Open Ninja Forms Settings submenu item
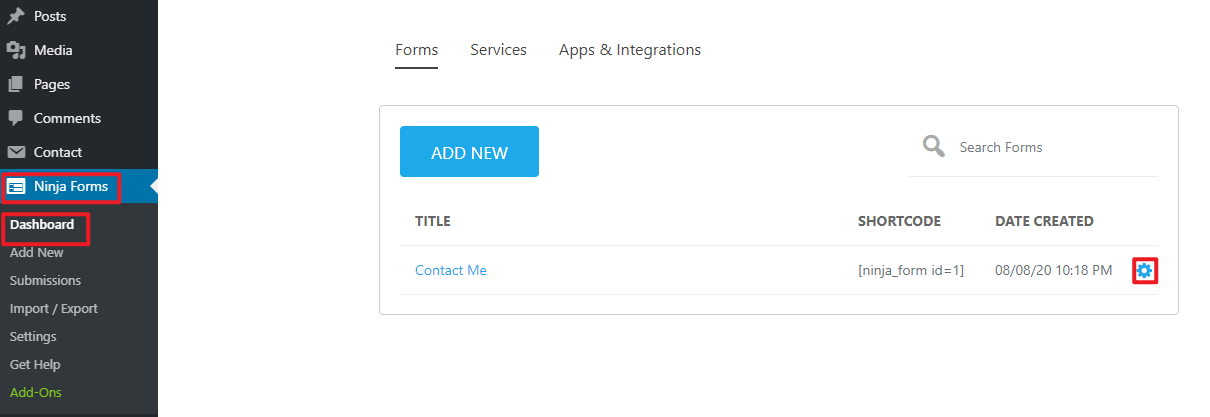1210x417 pixels. tap(33, 337)
